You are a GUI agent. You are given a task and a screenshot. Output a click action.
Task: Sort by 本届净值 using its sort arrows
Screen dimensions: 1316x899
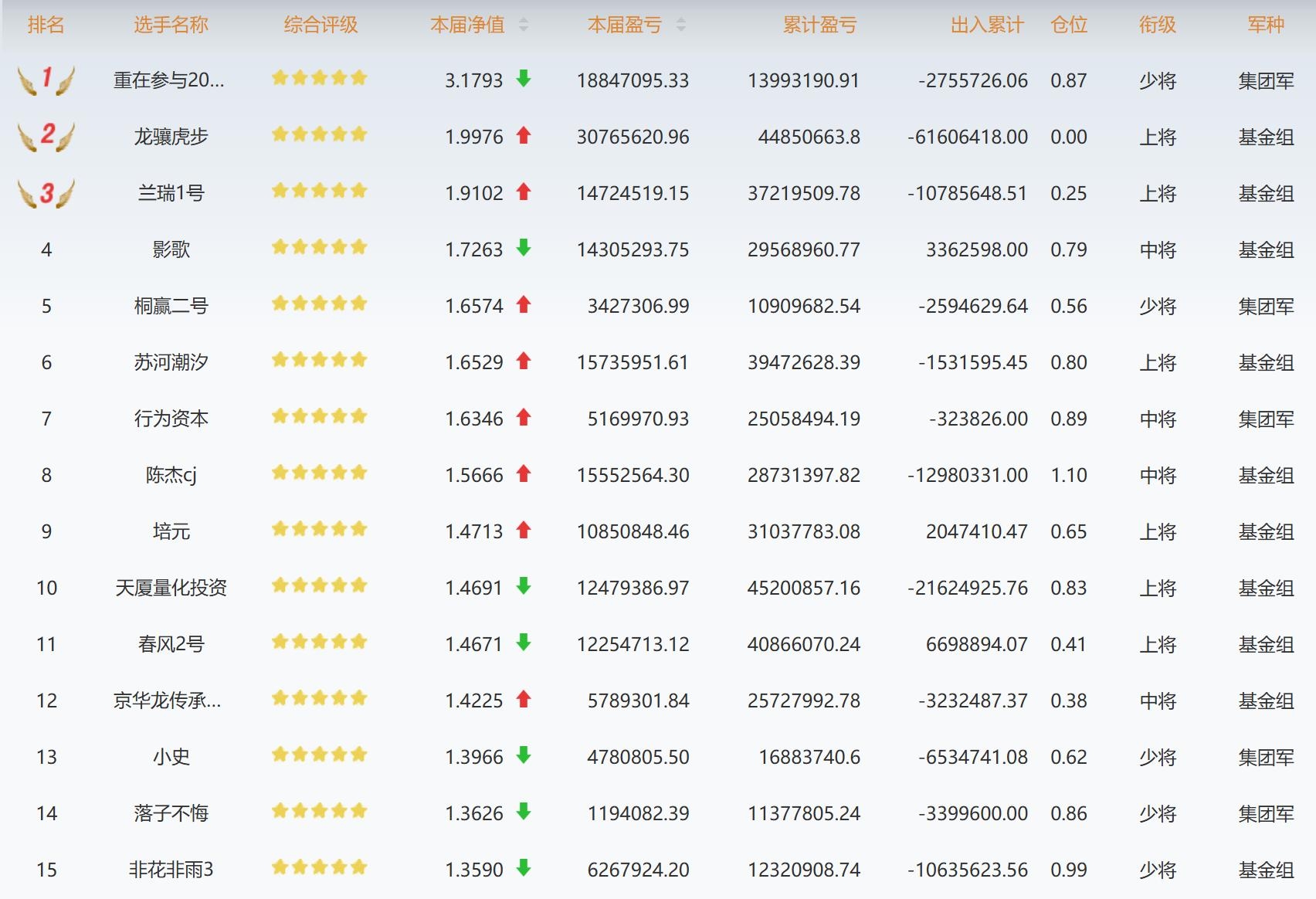(x=524, y=25)
